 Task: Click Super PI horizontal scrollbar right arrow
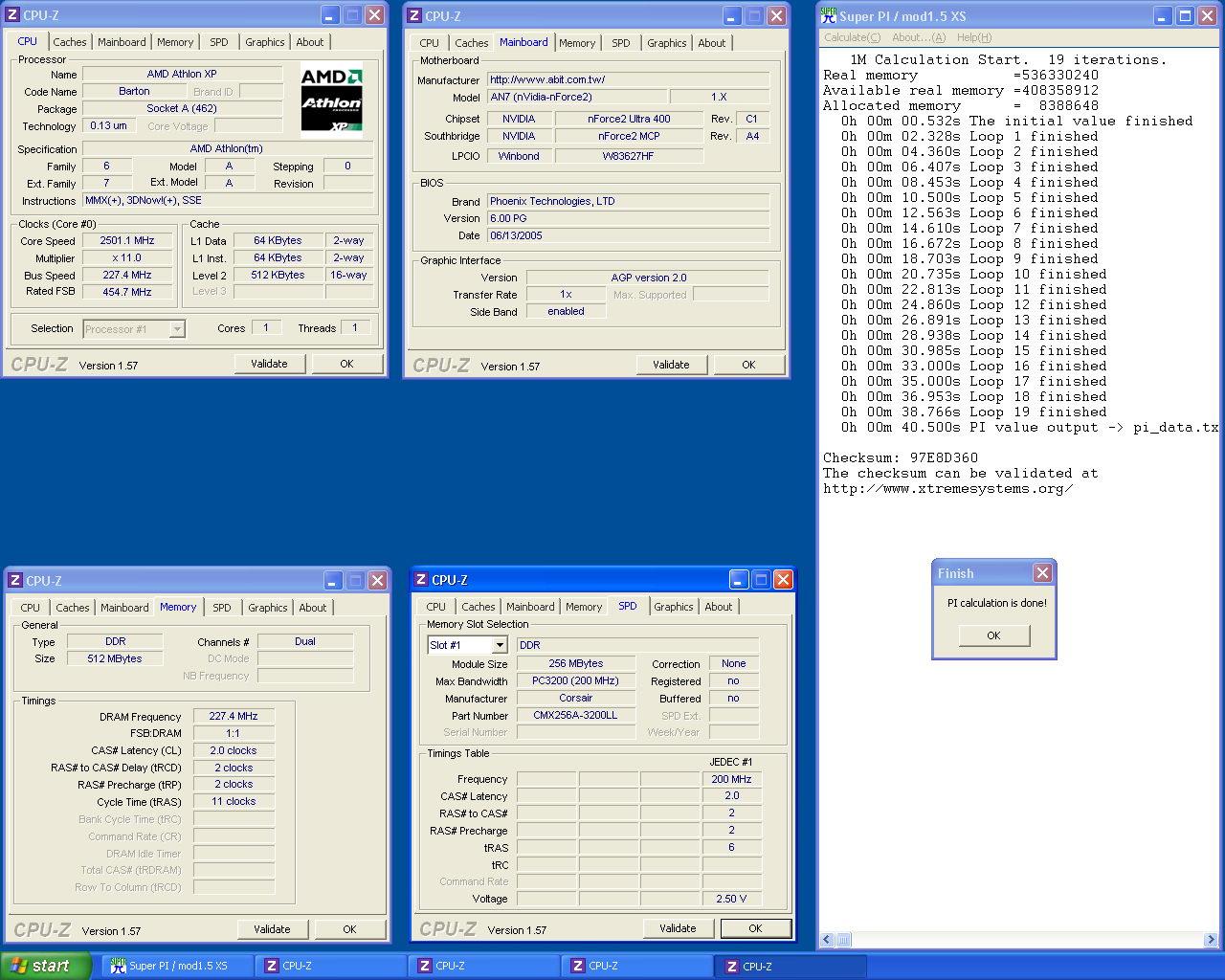point(1211,940)
